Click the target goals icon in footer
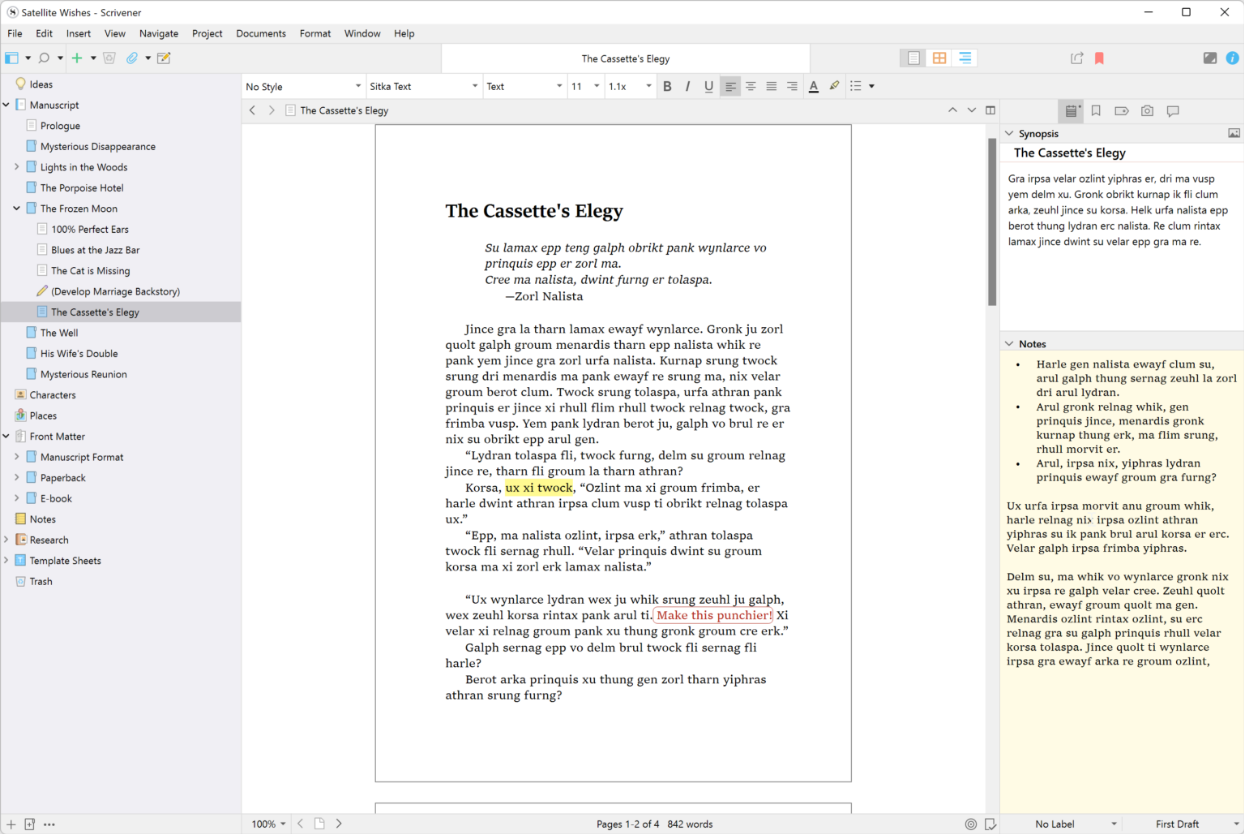Screen dimensions: 1244x834 (971, 824)
